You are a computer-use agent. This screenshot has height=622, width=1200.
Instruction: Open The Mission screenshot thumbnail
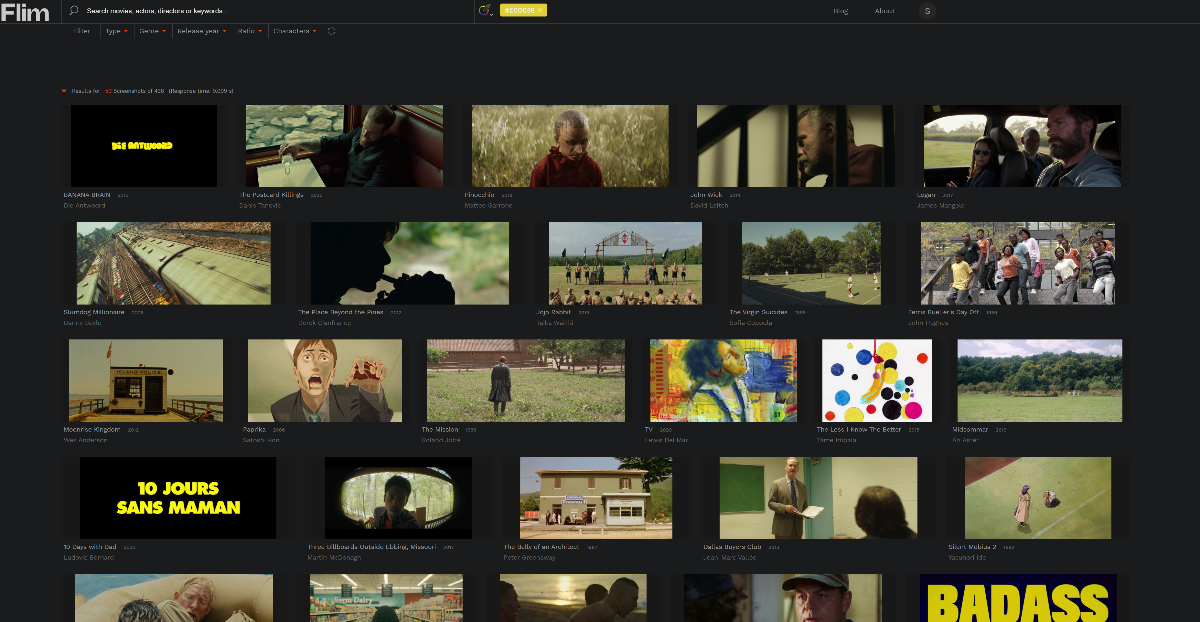(526, 380)
